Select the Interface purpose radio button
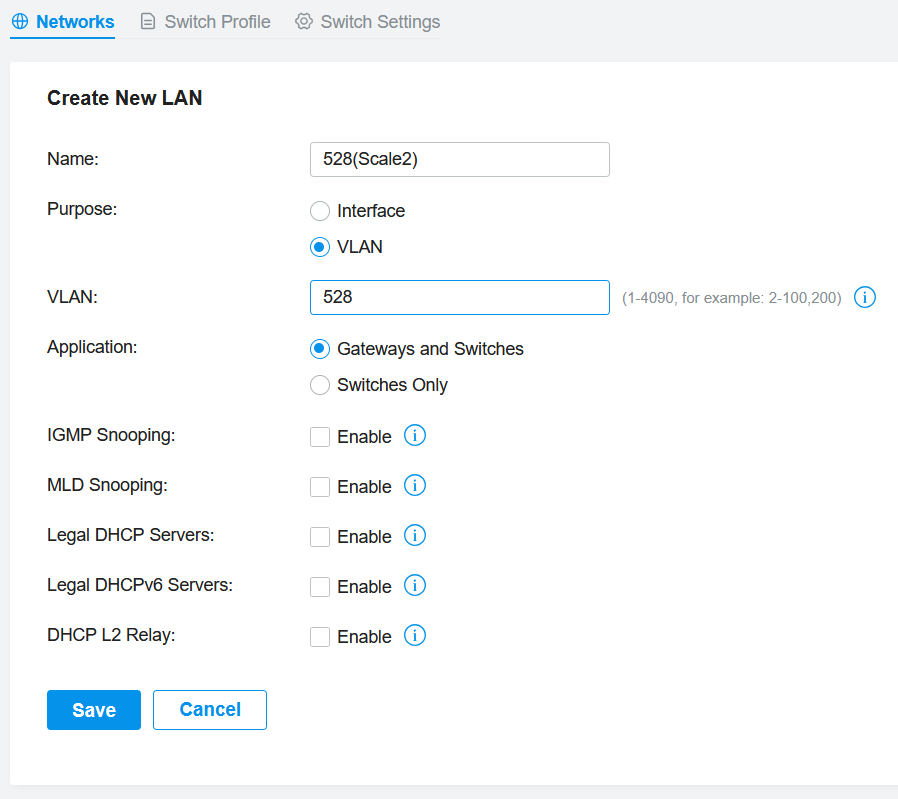The width and height of the screenshot is (898, 799). (320, 211)
